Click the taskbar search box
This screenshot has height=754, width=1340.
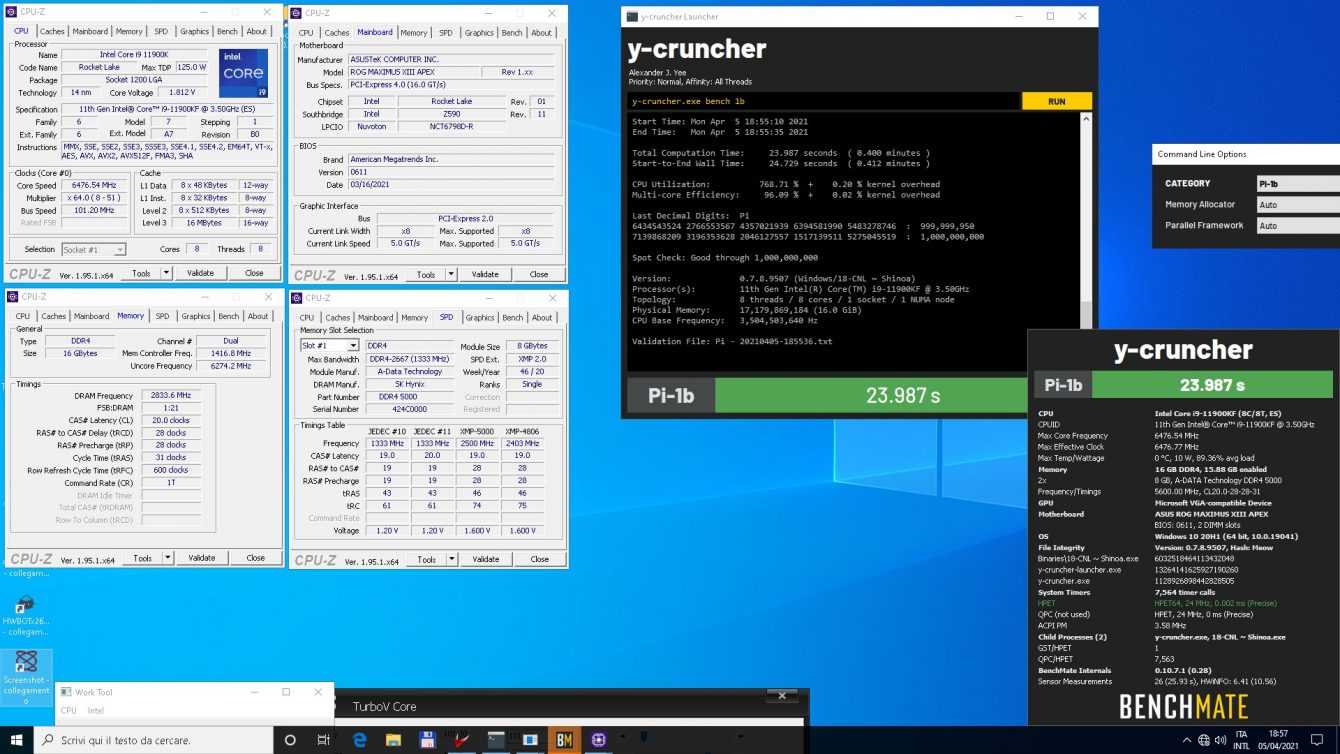154,740
